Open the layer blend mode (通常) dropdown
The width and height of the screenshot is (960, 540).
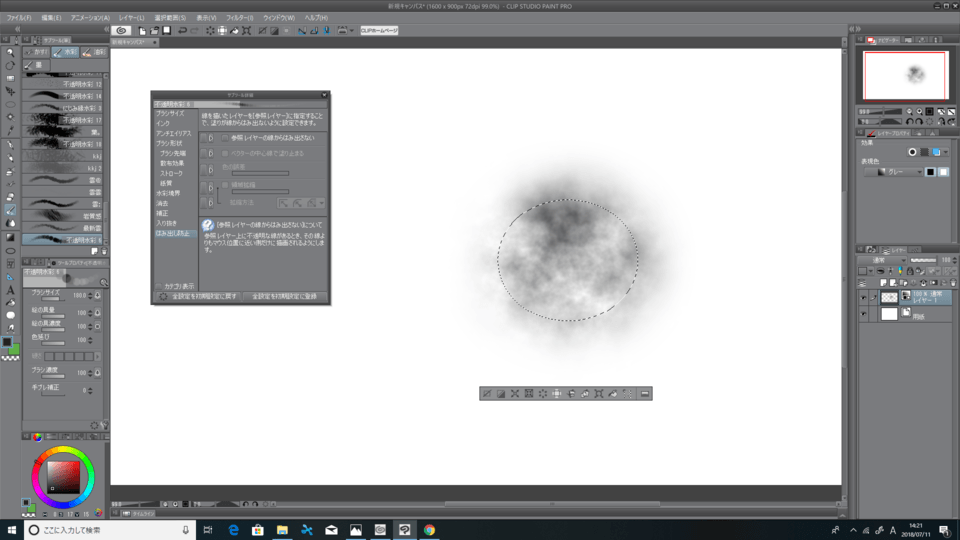click(882, 260)
